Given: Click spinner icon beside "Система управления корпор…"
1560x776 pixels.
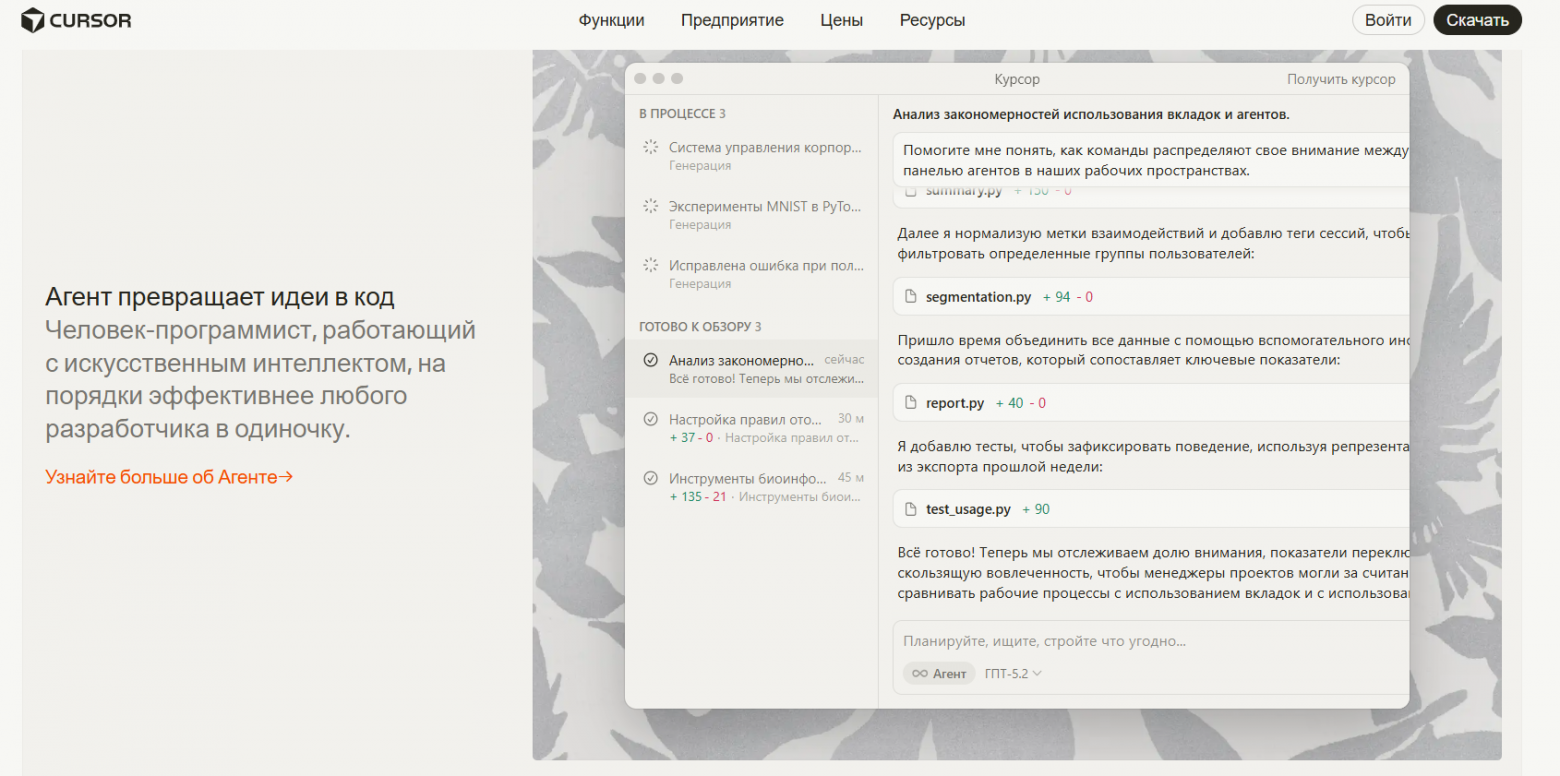Looking at the screenshot, I should (x=650, y=148).
